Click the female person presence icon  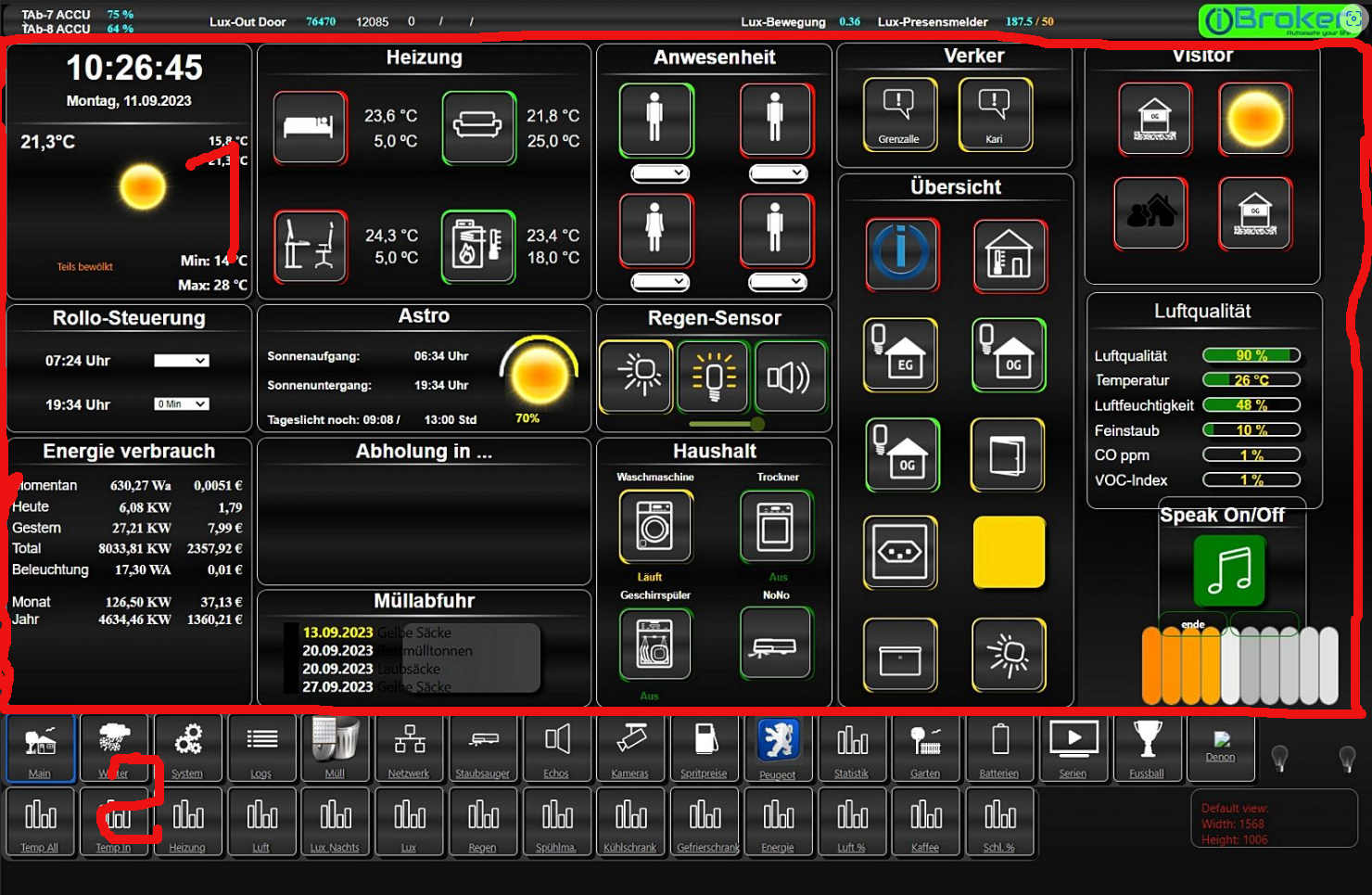[x=655, y=230]
